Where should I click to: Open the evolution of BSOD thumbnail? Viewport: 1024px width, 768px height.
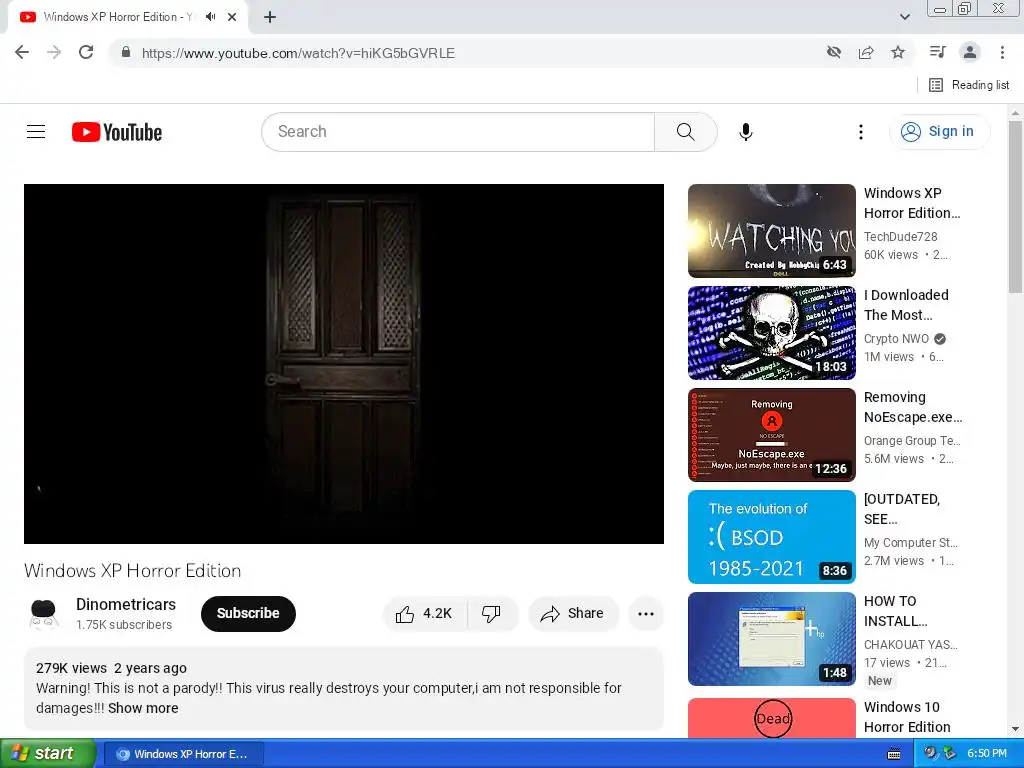point(771,537)
